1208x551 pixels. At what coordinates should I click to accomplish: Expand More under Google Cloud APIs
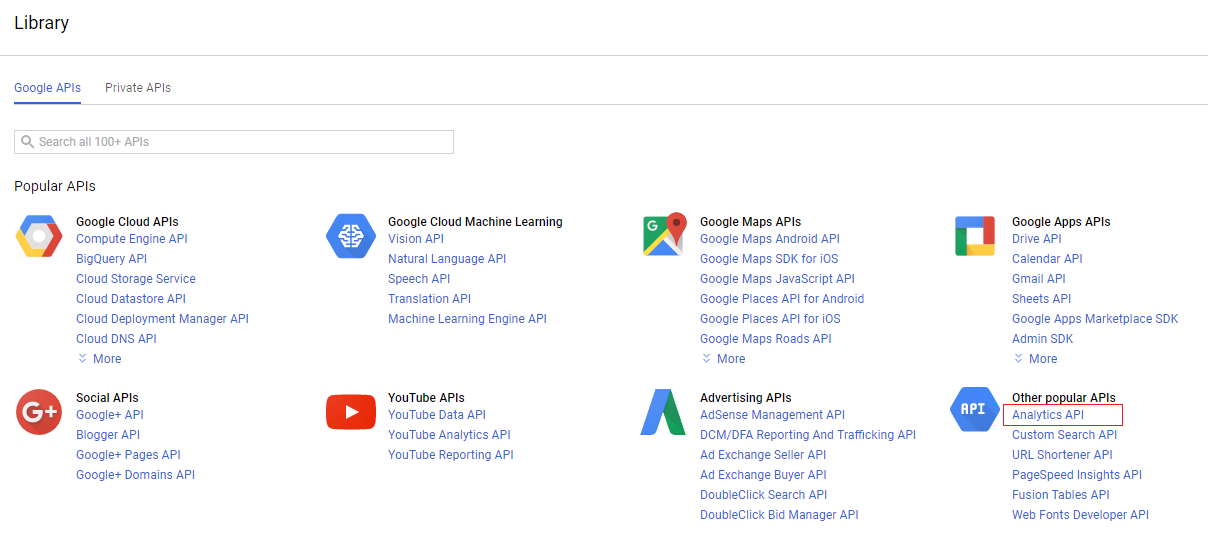(99, 359)
